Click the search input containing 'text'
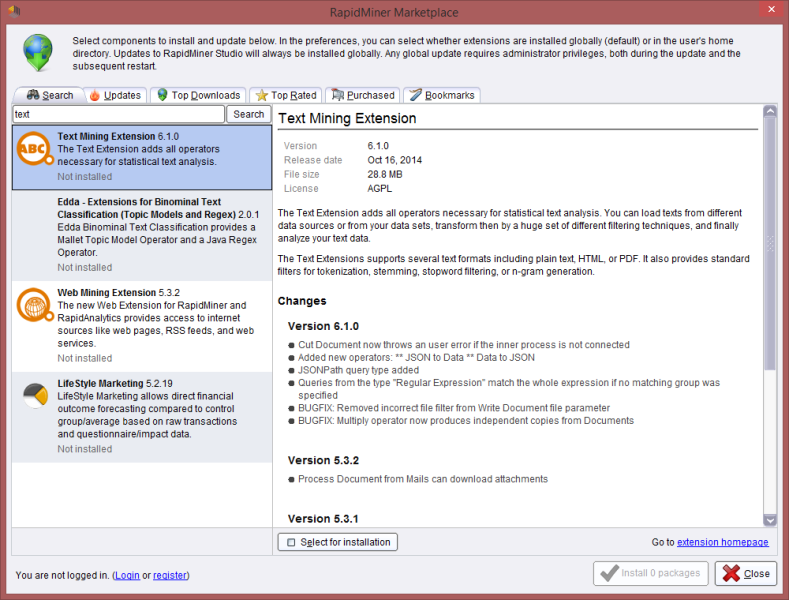This screenshot has height=600, width=789. (x=118, y=114)
